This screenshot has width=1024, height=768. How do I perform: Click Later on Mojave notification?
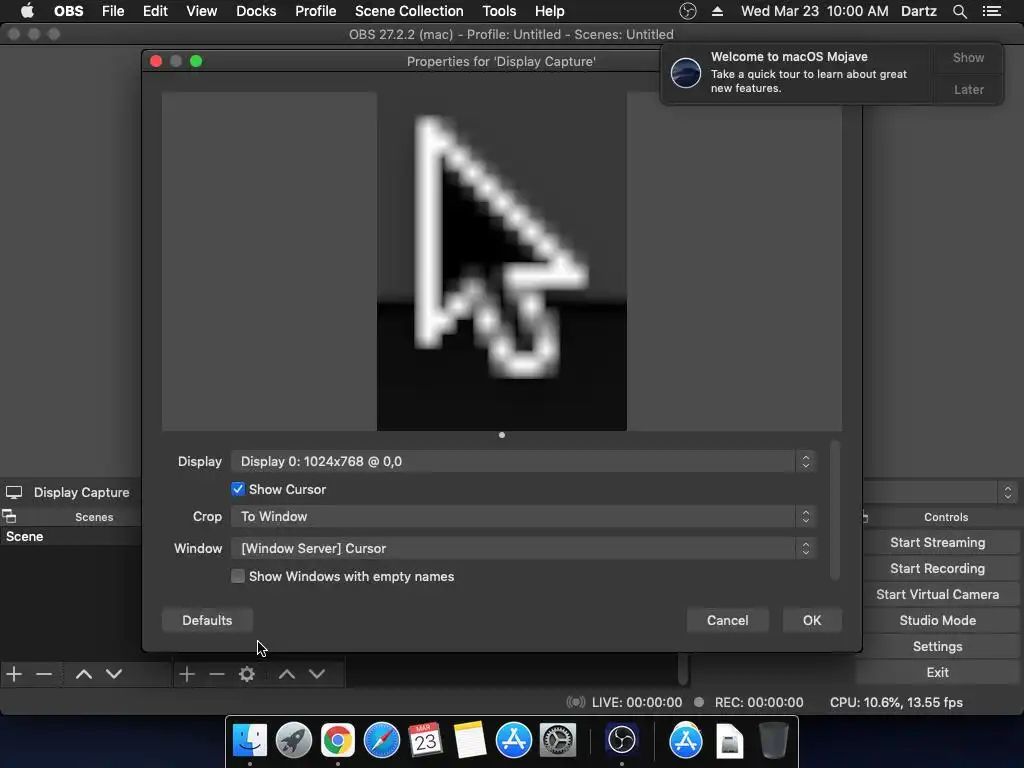click(x=968, y=89)
